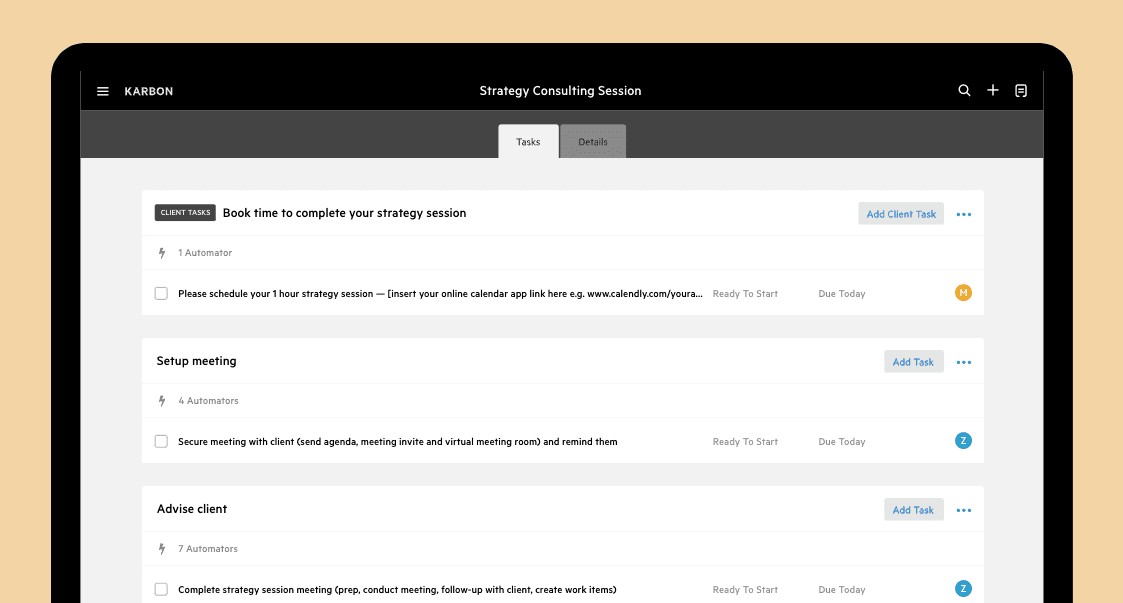Select the Tasks tab

tap(529, 142)
